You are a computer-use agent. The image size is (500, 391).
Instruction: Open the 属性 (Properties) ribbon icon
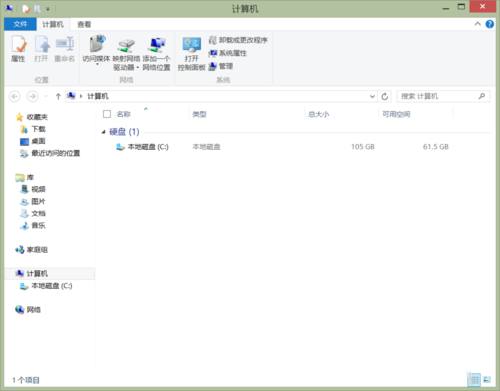tap(18, 49)
